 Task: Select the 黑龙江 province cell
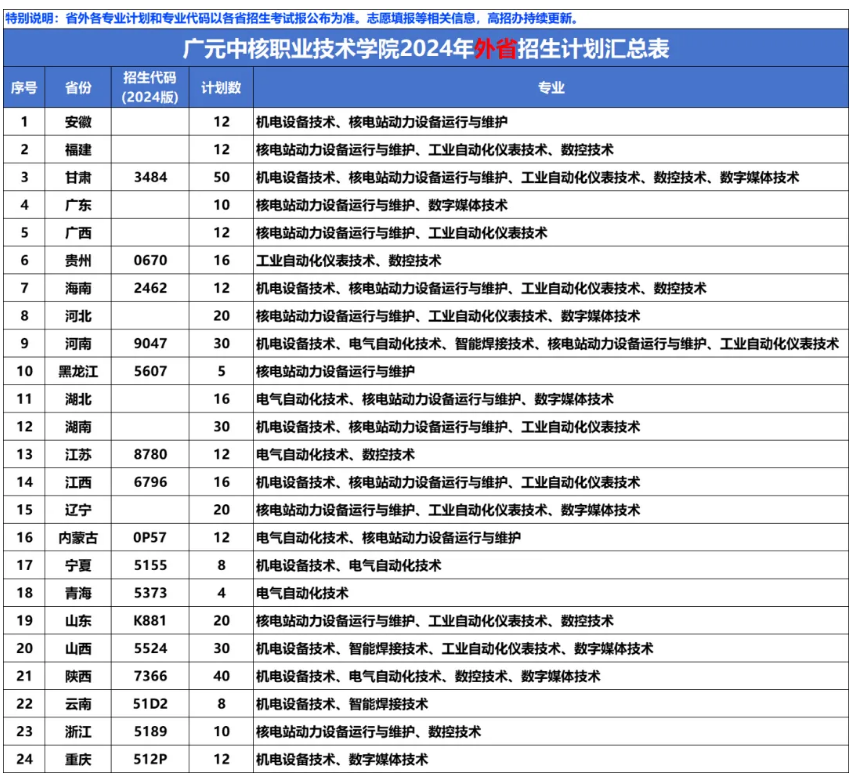78,372
